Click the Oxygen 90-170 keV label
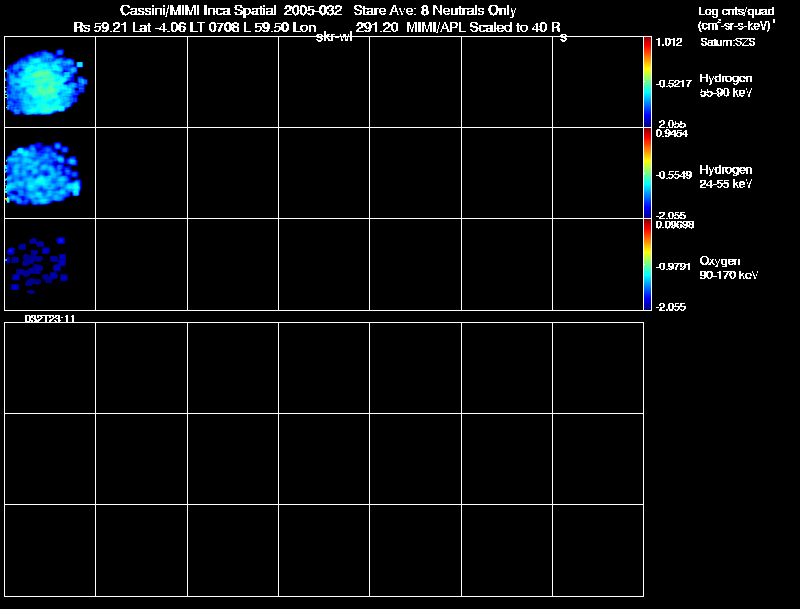Image resolution: width=800 pixels, height=609 pixels. coord(729,268)
